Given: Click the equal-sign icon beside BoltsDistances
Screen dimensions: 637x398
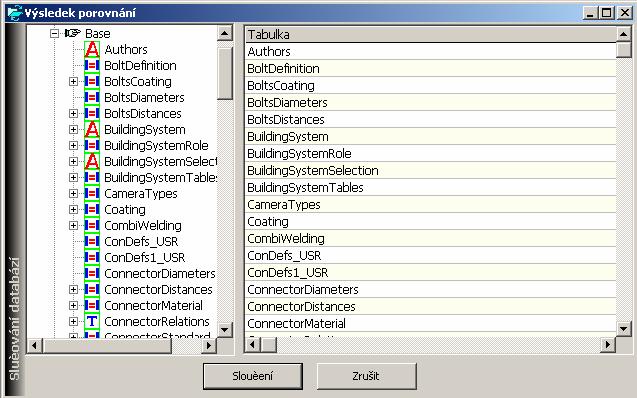Looking at the screenshot, I should [x=92, y=113].
